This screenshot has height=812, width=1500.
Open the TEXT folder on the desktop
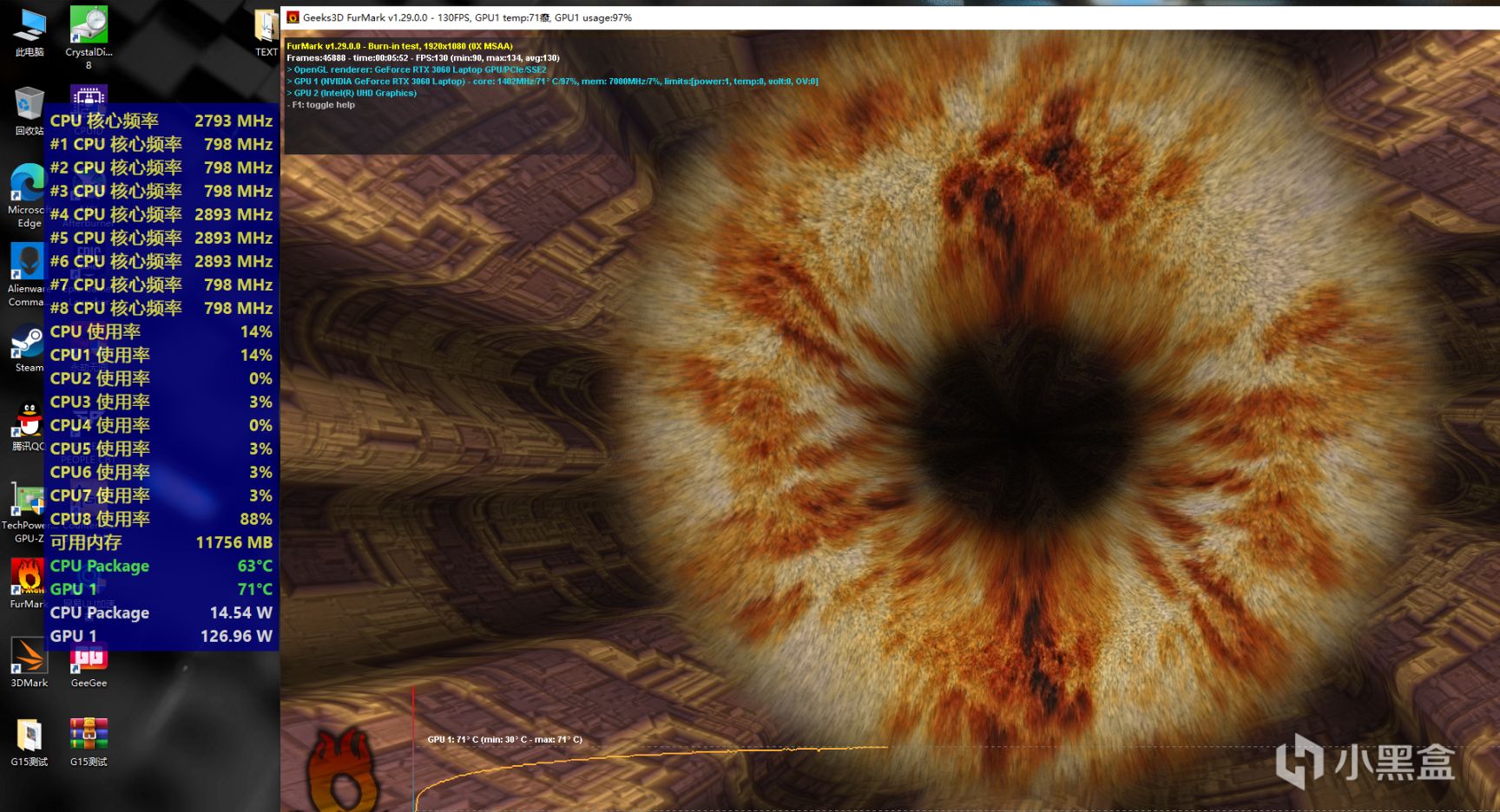click(266, 33)
